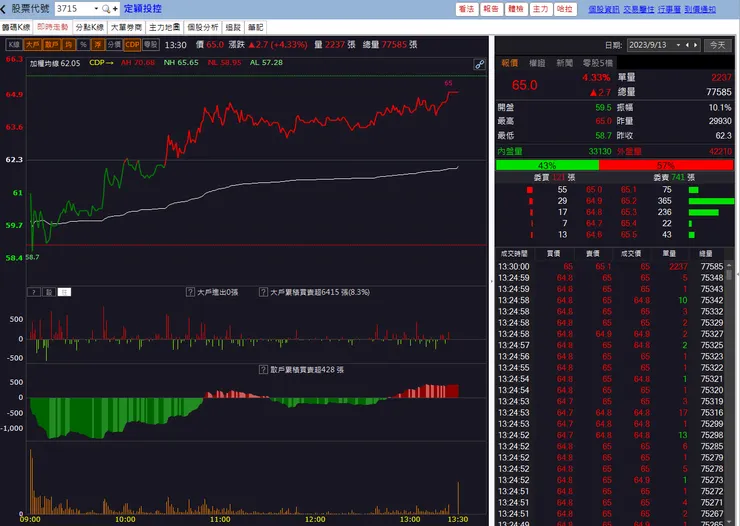
Task: Open the date picker dropdown arrow
Action: click(678, 45)
